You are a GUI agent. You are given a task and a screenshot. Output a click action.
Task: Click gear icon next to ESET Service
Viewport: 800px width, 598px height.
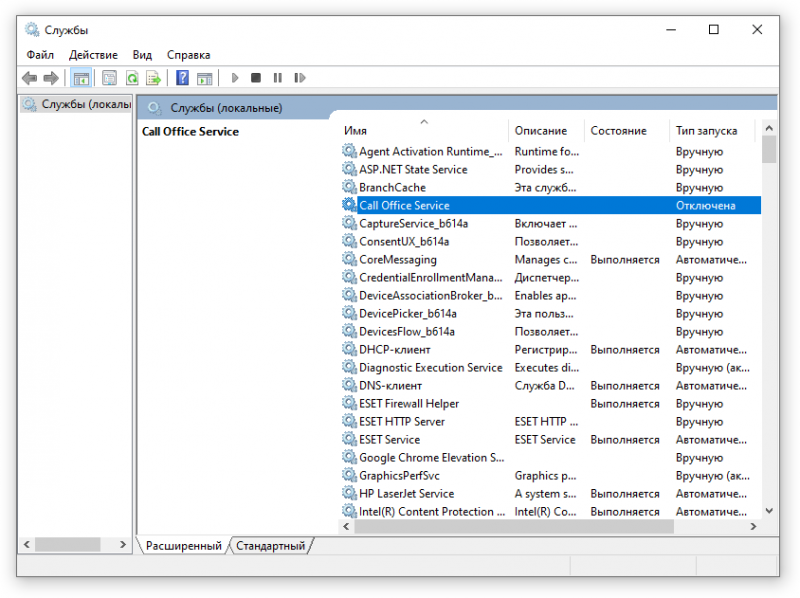tap(349, 439)
